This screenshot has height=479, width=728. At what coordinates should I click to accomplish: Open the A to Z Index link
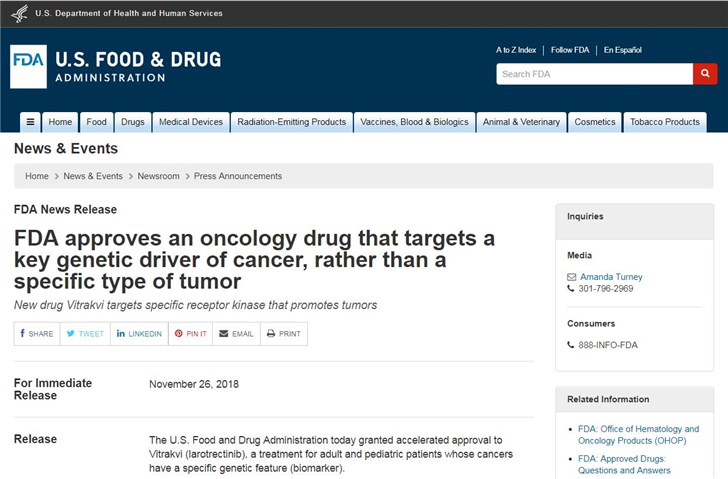pyautogui.click(x=516, y=50)
